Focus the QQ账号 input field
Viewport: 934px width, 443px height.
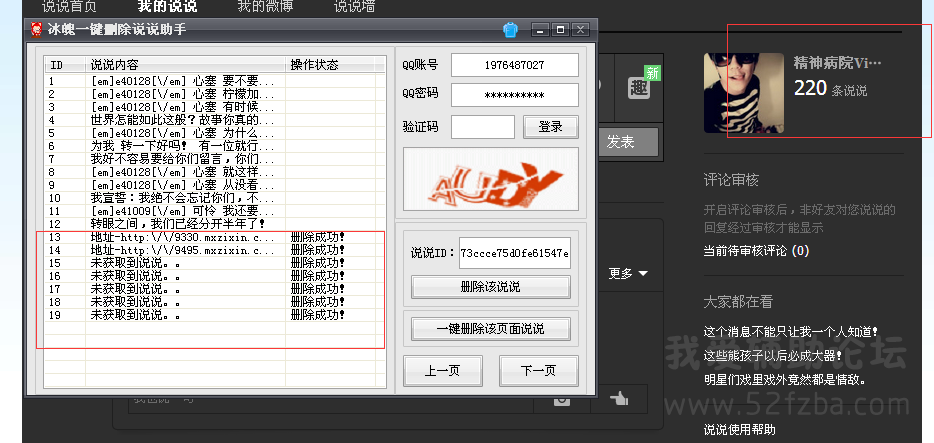515,65
